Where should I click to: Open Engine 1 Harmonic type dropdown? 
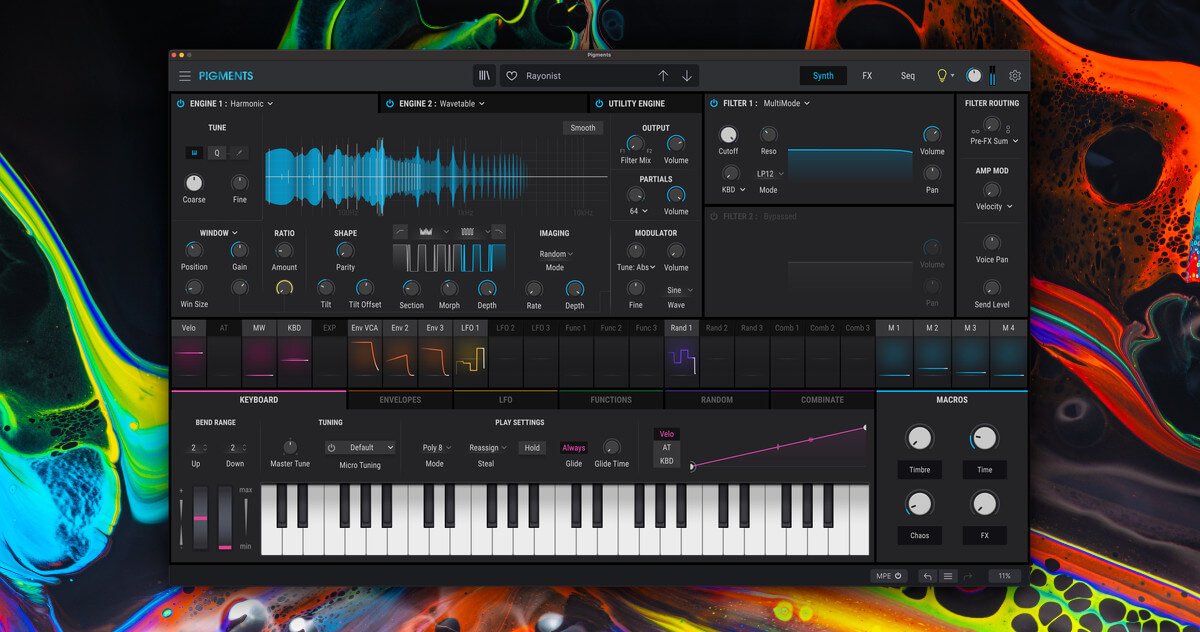(251, 103)
